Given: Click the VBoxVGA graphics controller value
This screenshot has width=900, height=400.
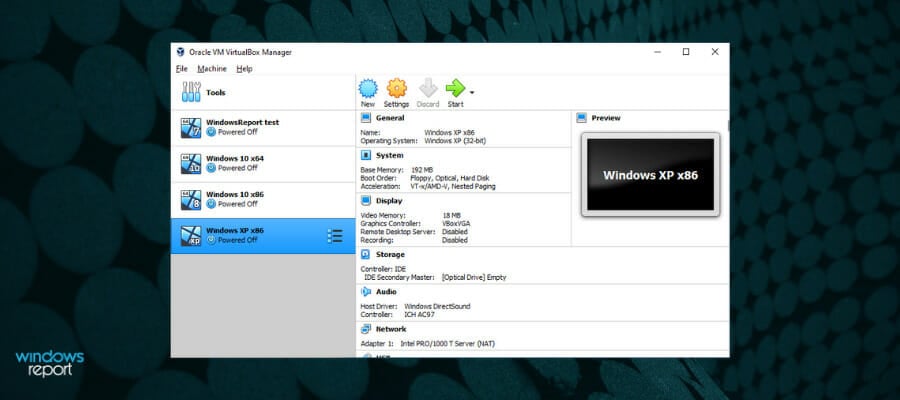Looking at the screenshot, I should tap(456, 223).
